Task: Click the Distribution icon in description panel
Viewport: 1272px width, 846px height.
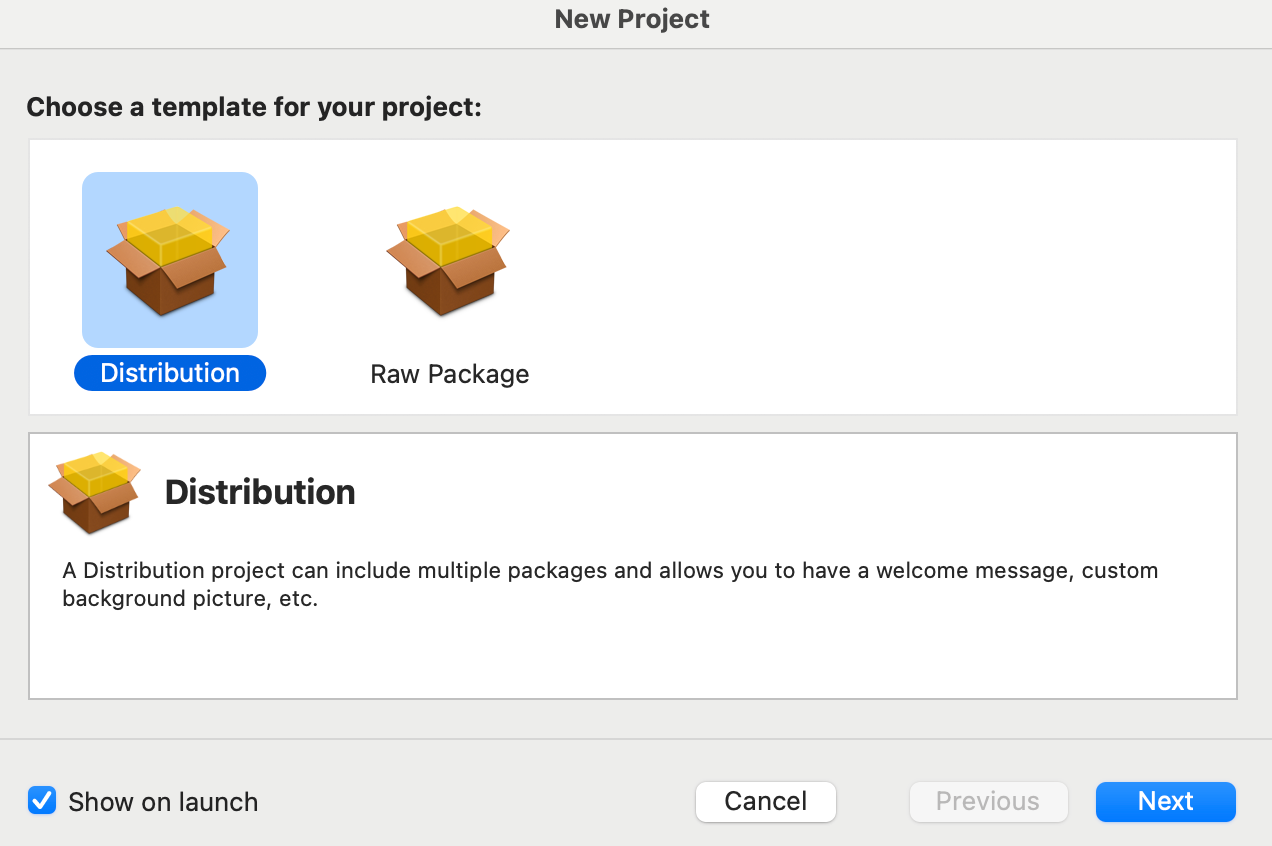Action: point(94,492)
